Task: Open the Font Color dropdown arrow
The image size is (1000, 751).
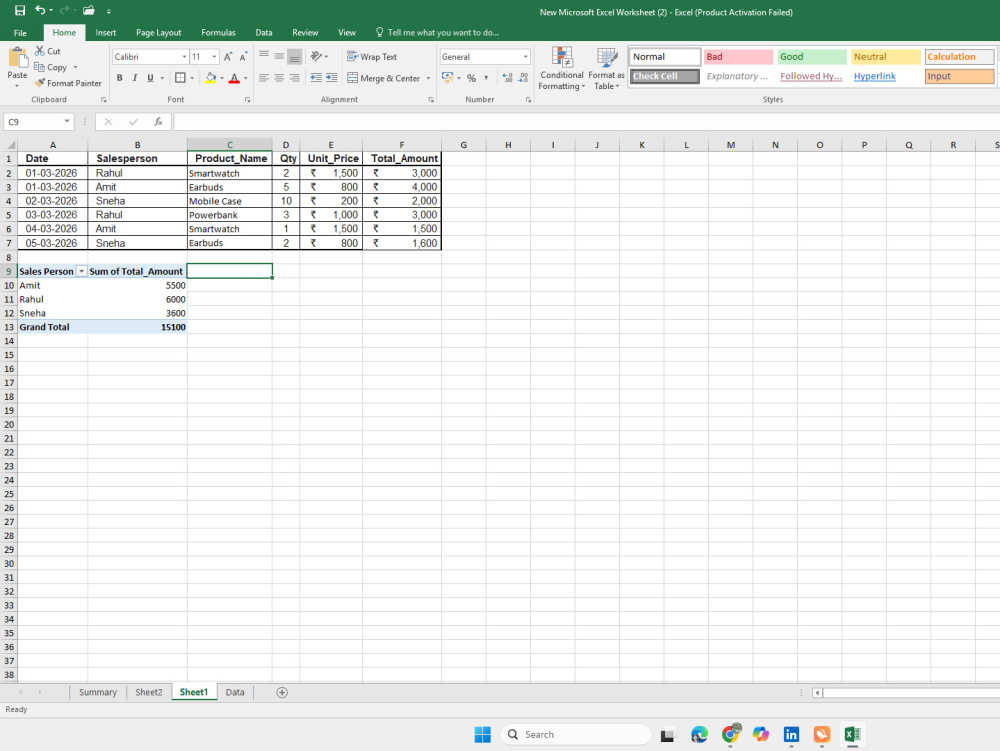Action: [246, 78]
